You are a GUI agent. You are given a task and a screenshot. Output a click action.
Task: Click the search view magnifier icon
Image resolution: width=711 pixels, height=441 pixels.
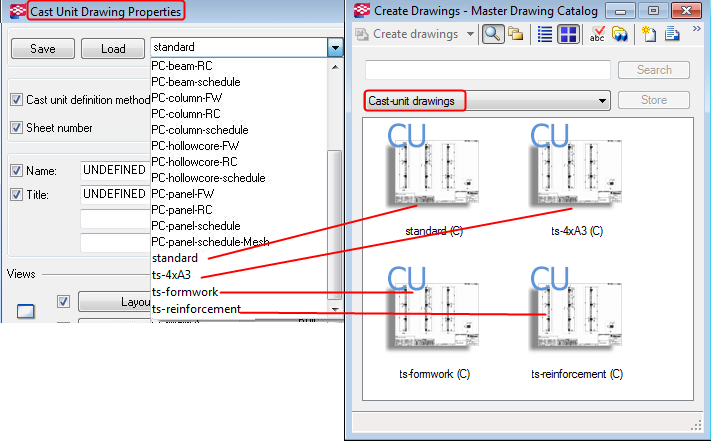493,34
